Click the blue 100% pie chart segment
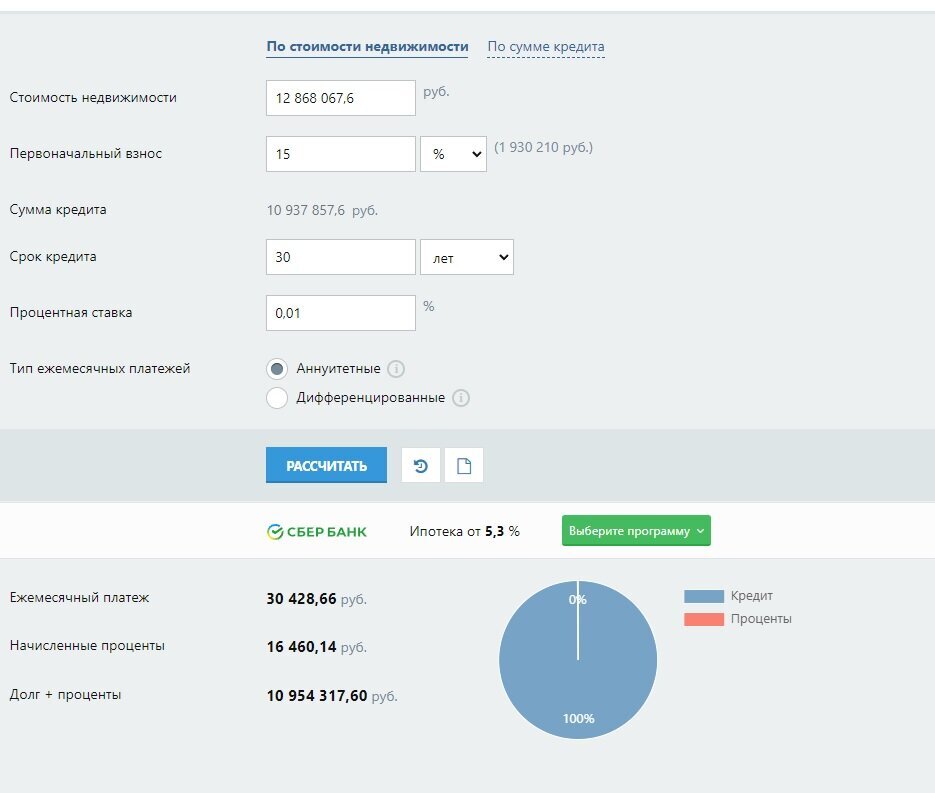Viewport: 935px width, 793px height. [x=578, y=661]
